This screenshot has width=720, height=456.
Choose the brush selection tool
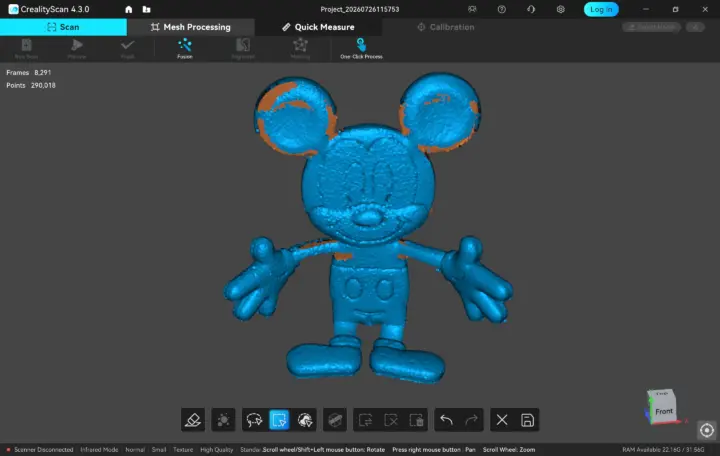[x=304, y=420]
